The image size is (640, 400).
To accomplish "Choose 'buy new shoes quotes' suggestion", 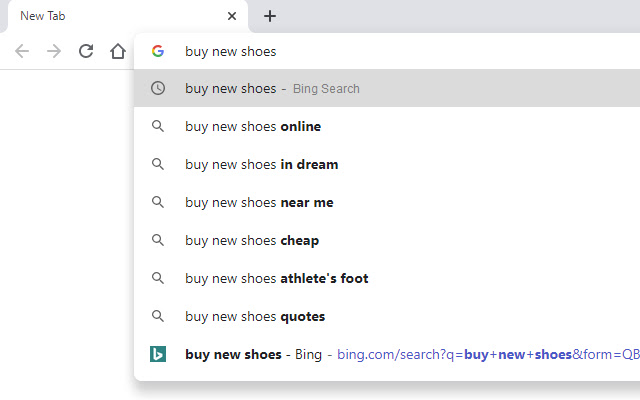I will pos(255,316).
